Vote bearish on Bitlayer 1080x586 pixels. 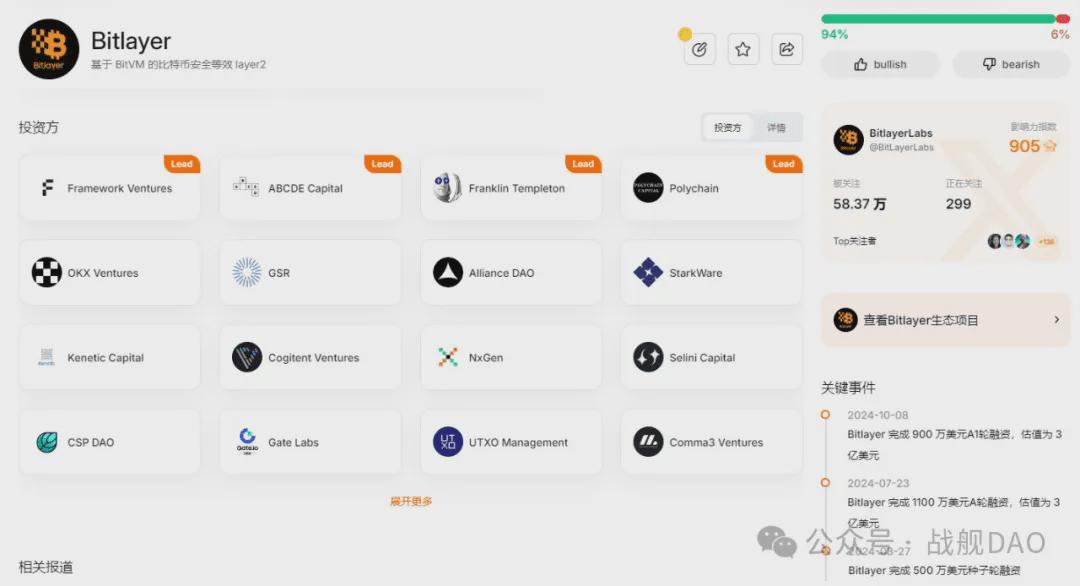click(x=1011, y=64)
